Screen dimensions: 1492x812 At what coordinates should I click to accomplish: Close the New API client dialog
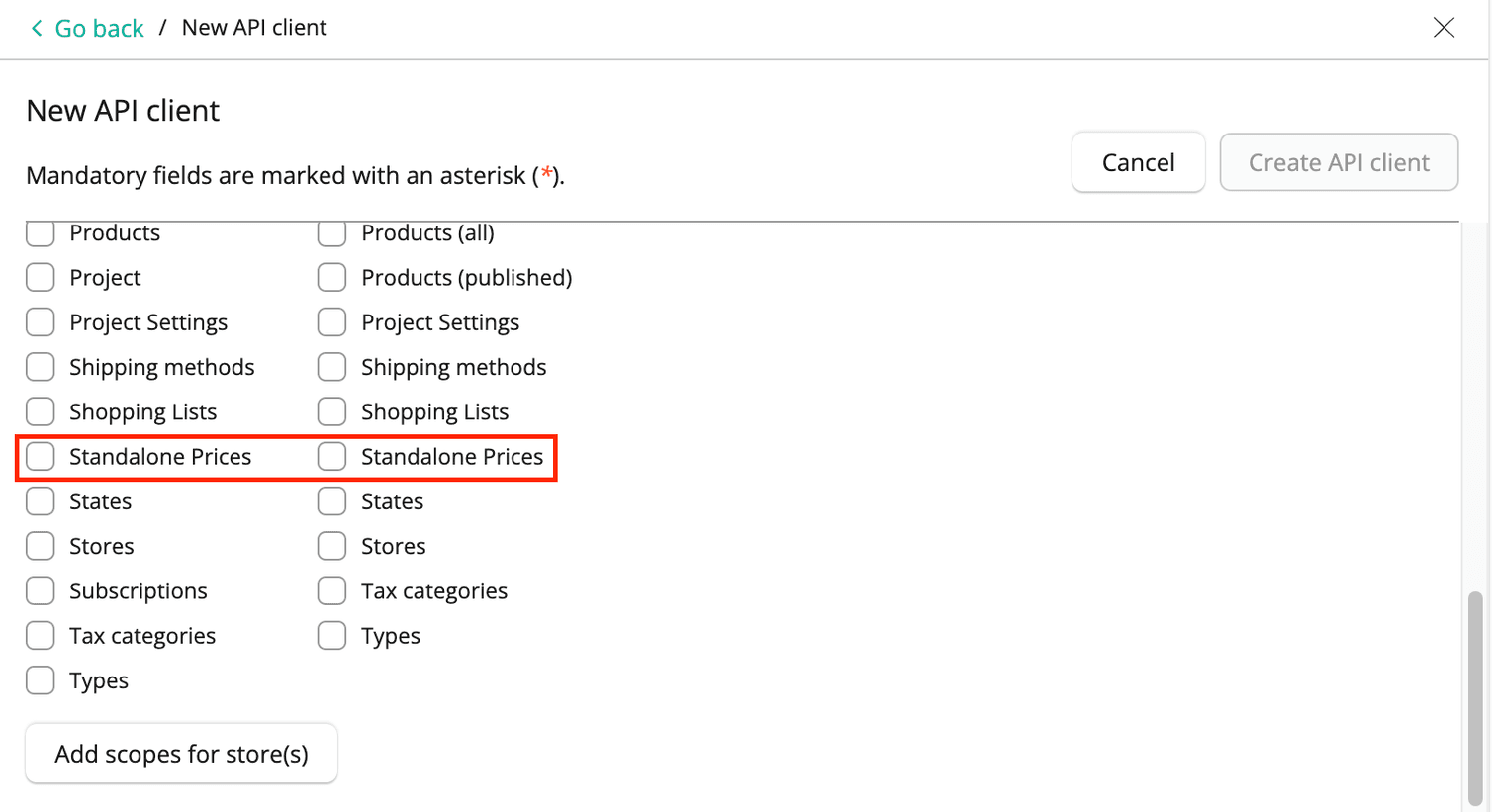(x=1444, y=28)
